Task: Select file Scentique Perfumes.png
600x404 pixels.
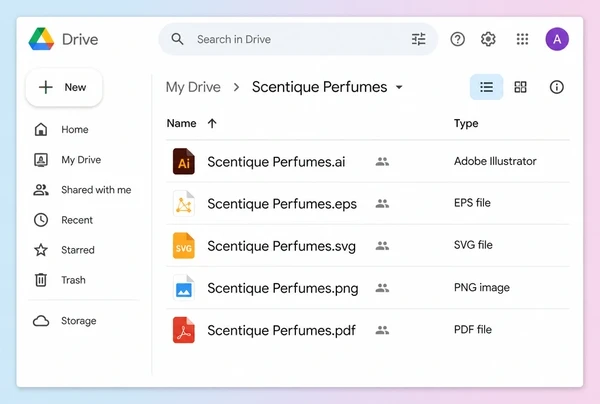Action: (x=283, y=288)
